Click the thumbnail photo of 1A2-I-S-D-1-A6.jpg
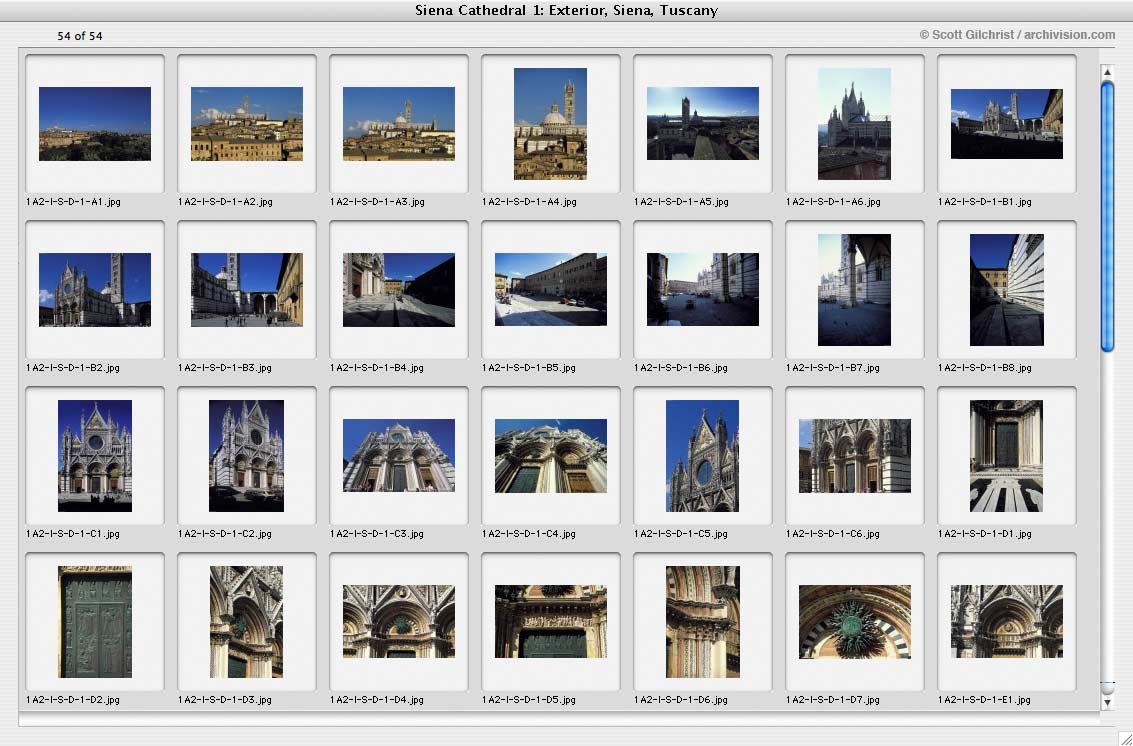 point(854,124)
